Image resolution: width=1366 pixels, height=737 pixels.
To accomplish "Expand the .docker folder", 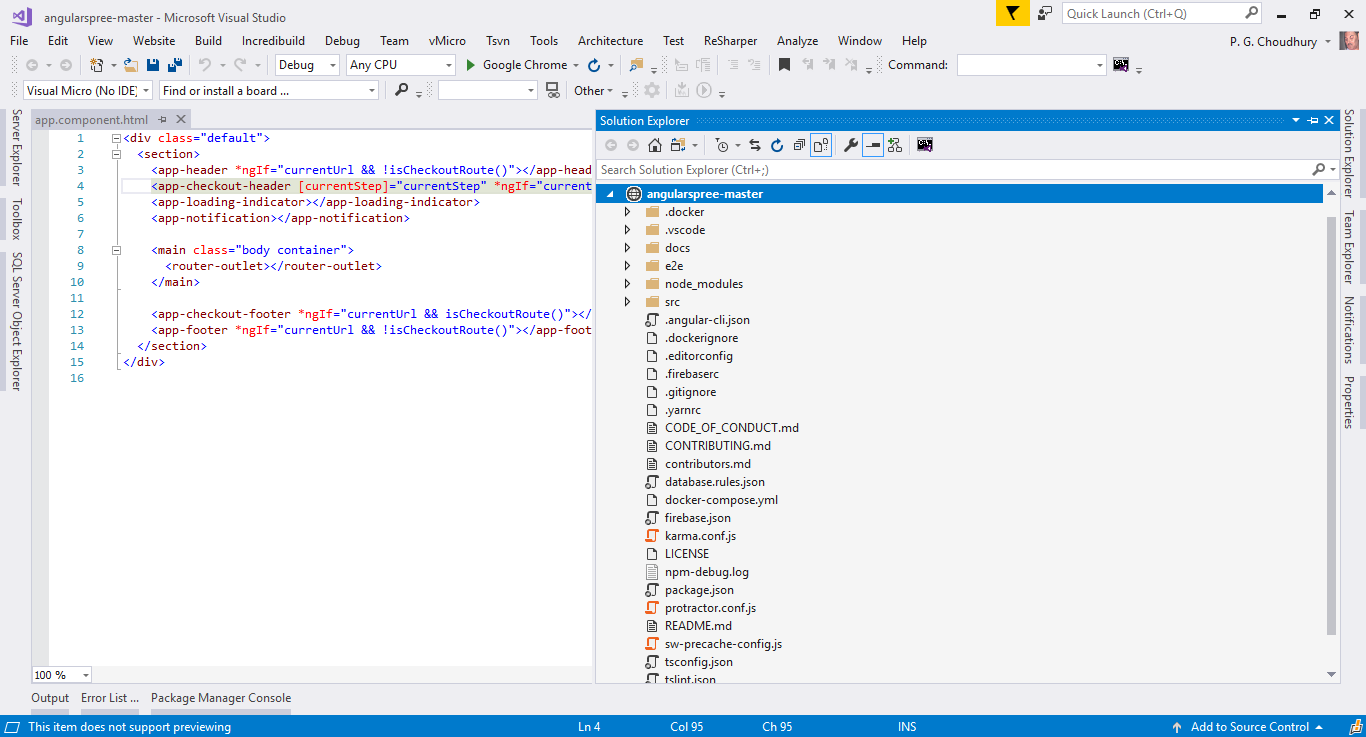I will pos(627,212).
